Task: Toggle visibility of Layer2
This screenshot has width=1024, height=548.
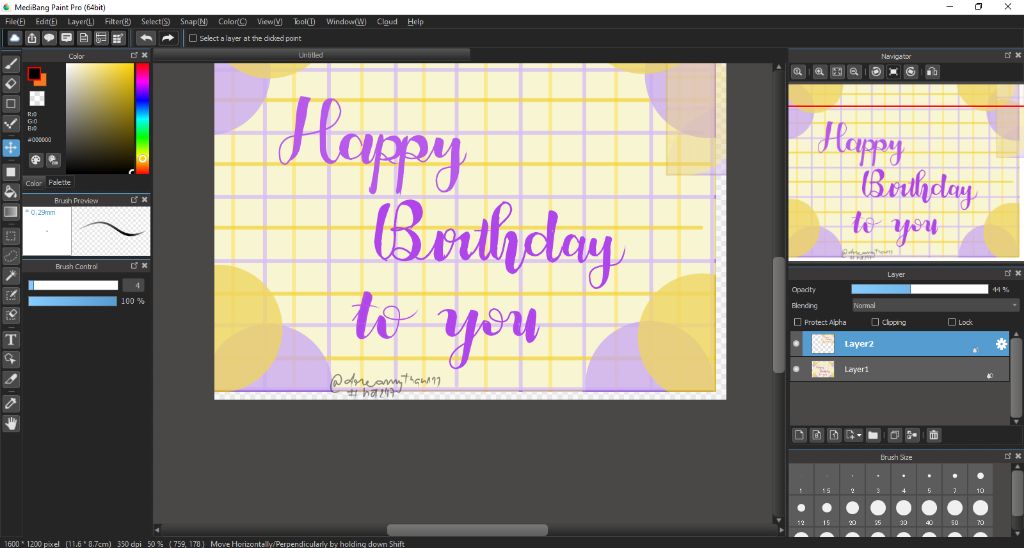Action: [796, 344]
